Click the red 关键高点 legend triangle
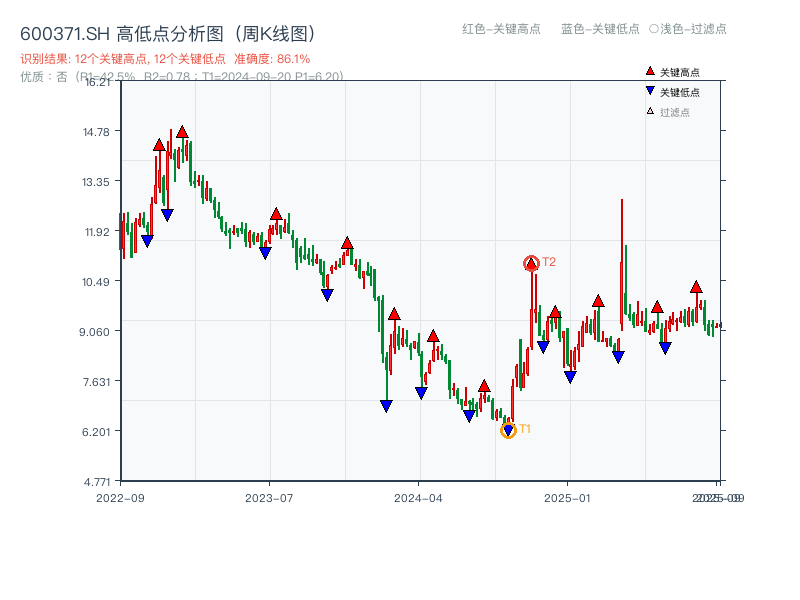Image resolution: width=800 pixels, height=600 pixels. pyautogui.click(x=650, y=71)
